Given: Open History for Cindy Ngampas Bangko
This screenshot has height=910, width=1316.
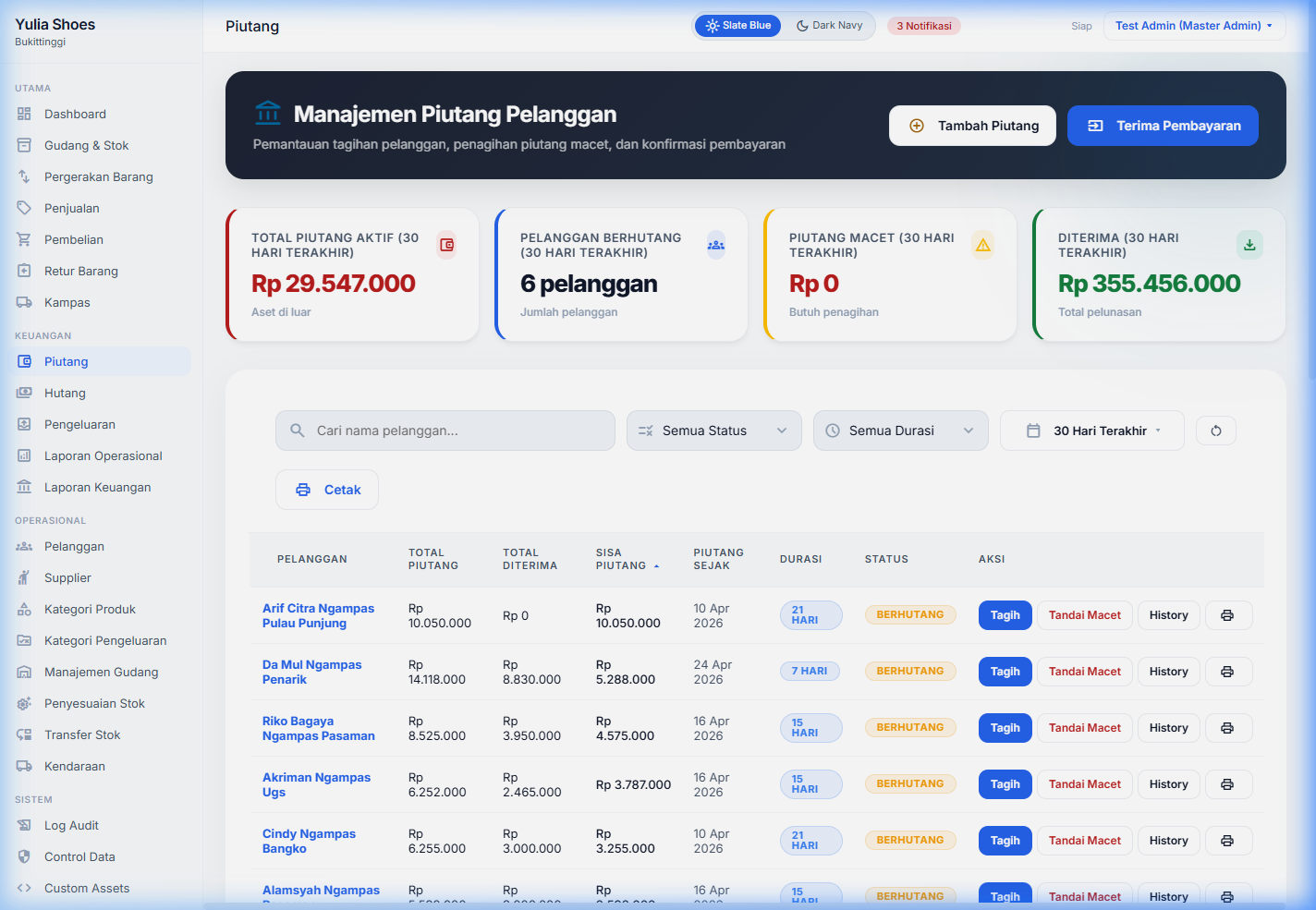Looking at the screenshot, I should pos(1168,841).
